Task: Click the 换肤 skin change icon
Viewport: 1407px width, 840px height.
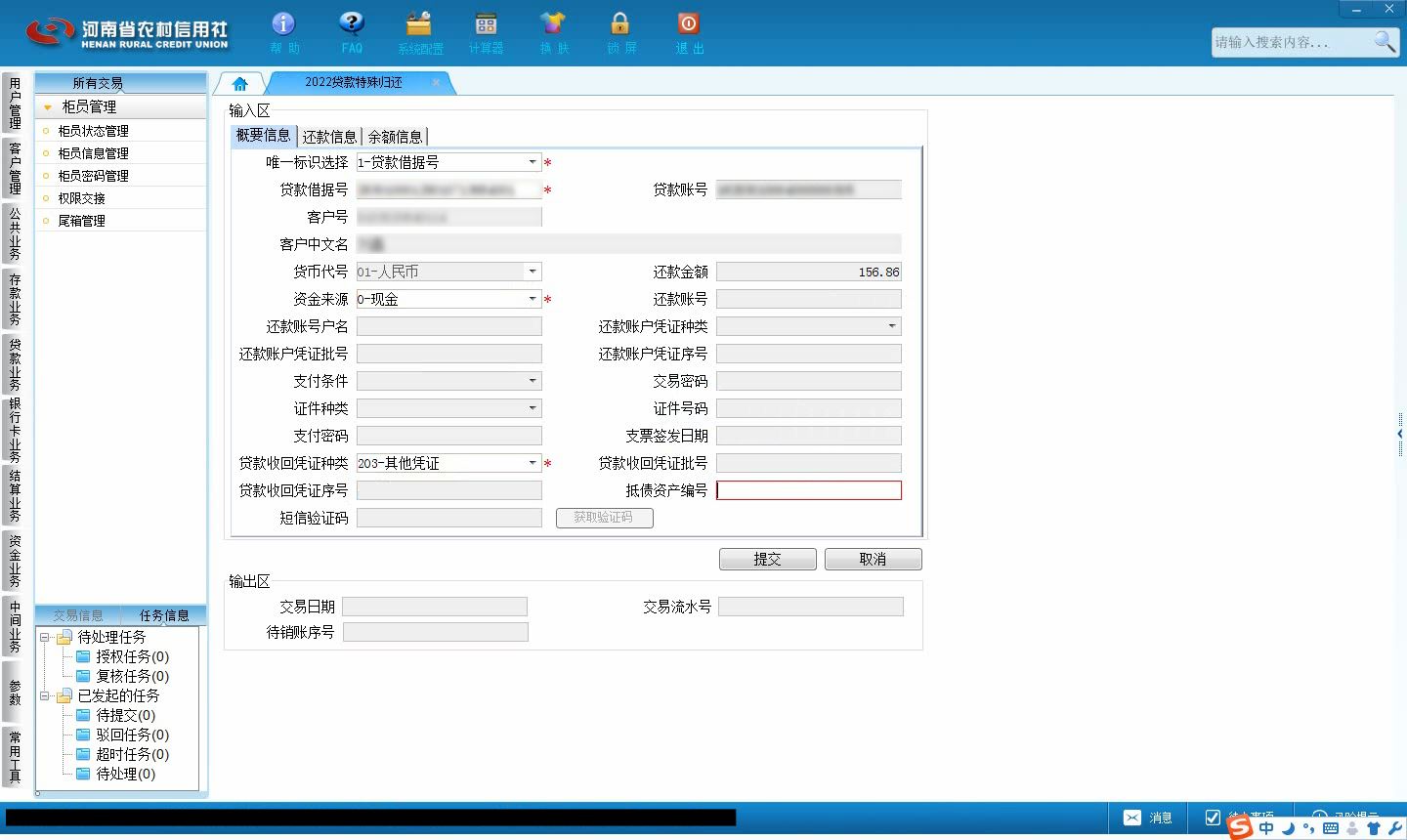Action: [553, 23]
